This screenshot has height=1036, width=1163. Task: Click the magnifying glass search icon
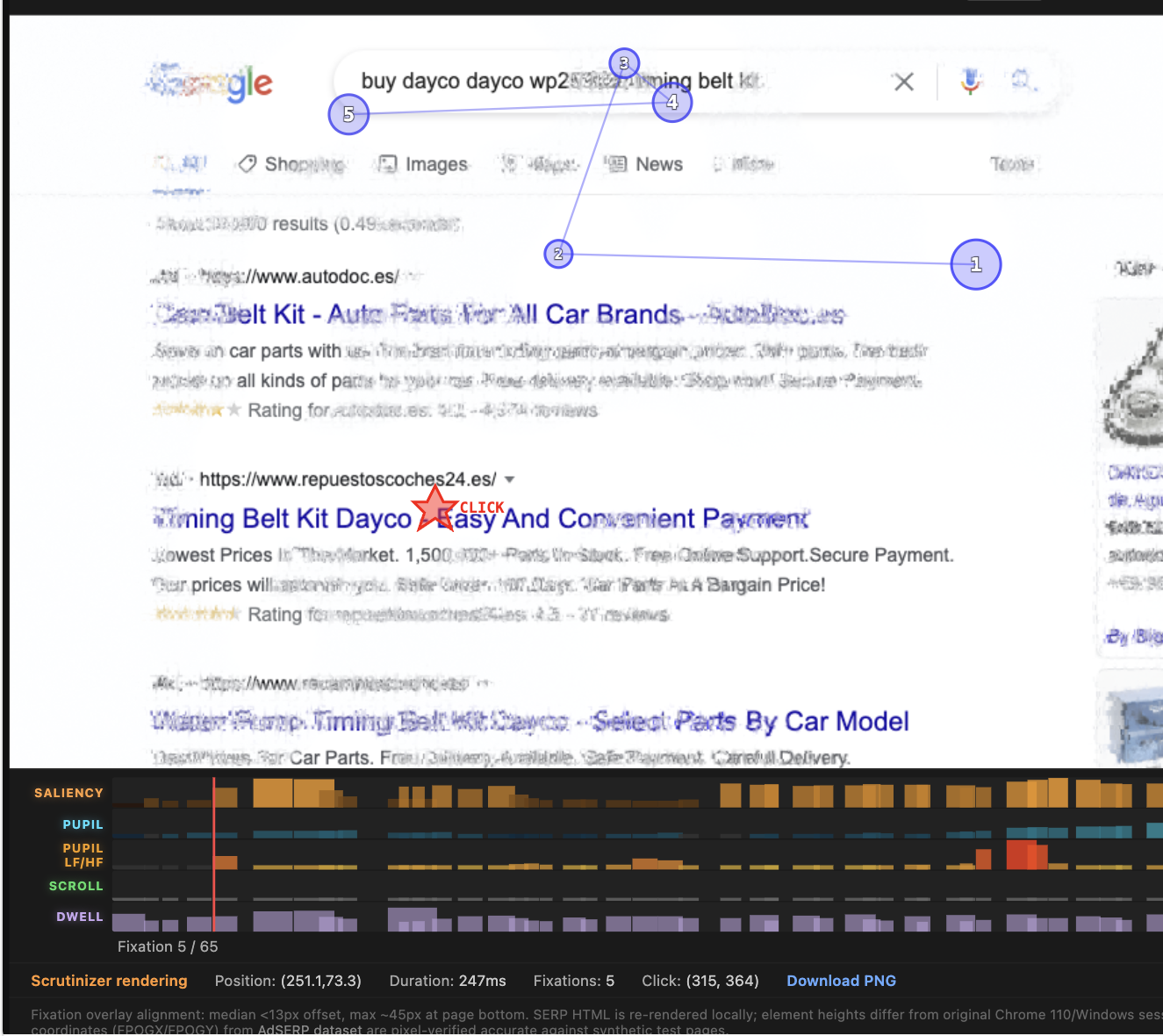tap(1022, 81)
